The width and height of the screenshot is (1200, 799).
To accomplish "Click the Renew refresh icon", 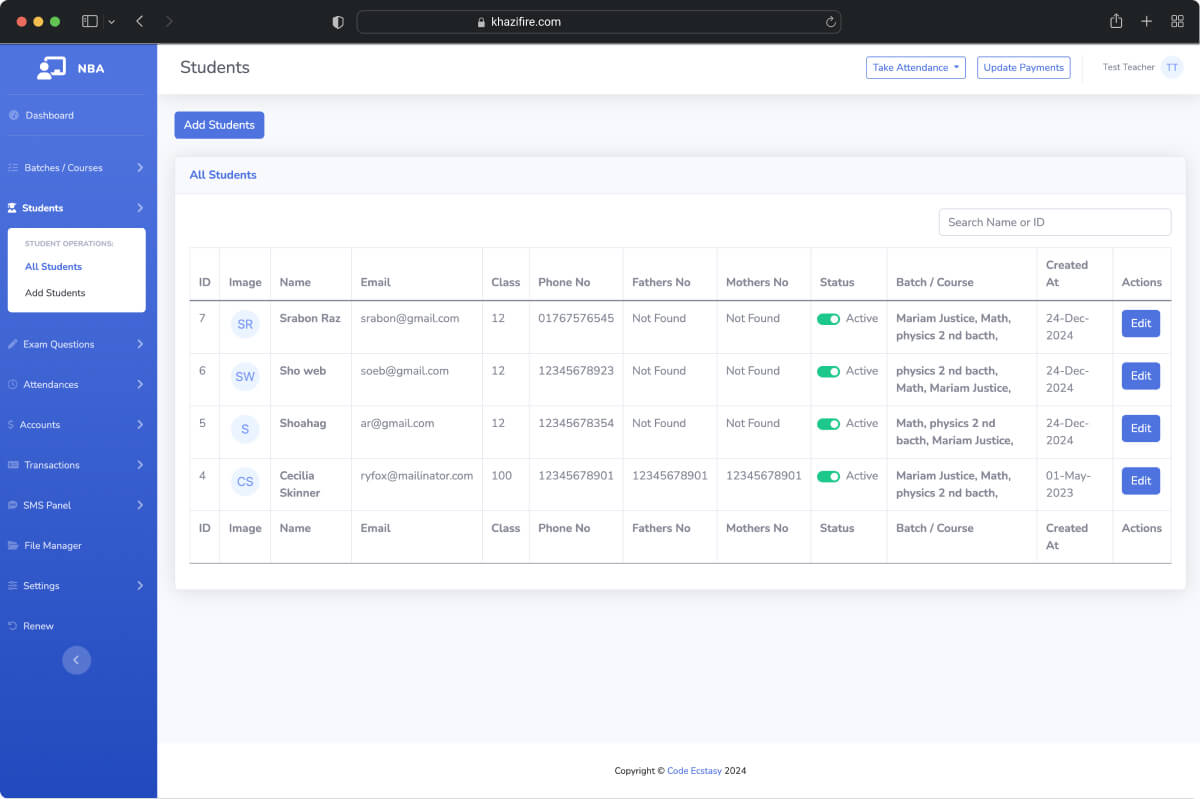I will 13,626.
